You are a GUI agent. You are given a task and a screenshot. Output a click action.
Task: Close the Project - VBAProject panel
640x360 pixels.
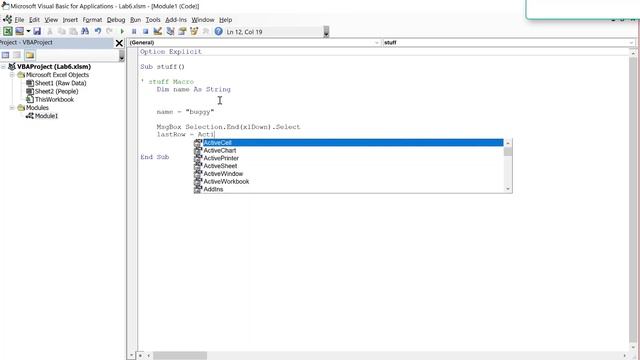(x=119, y=43)
